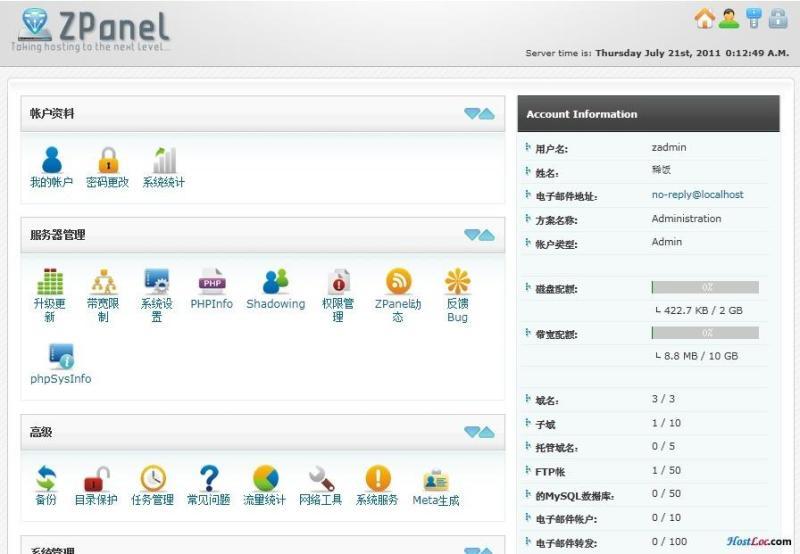Image resolution: width=800 pixels, height=554 pixels.
Task: Expand the 服务器管理 section with down arrow
Action: pos(472,235)
